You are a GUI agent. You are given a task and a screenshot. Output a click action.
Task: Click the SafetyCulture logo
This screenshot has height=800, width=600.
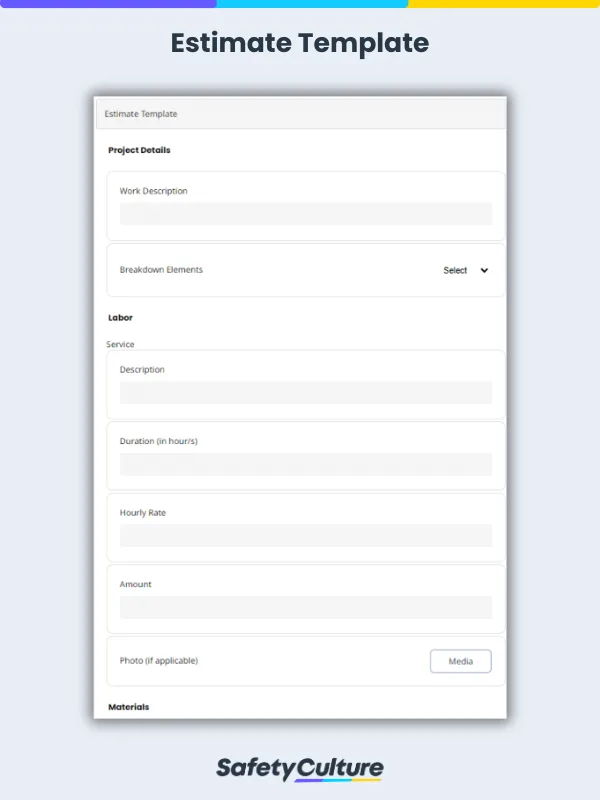pos(300,768)
